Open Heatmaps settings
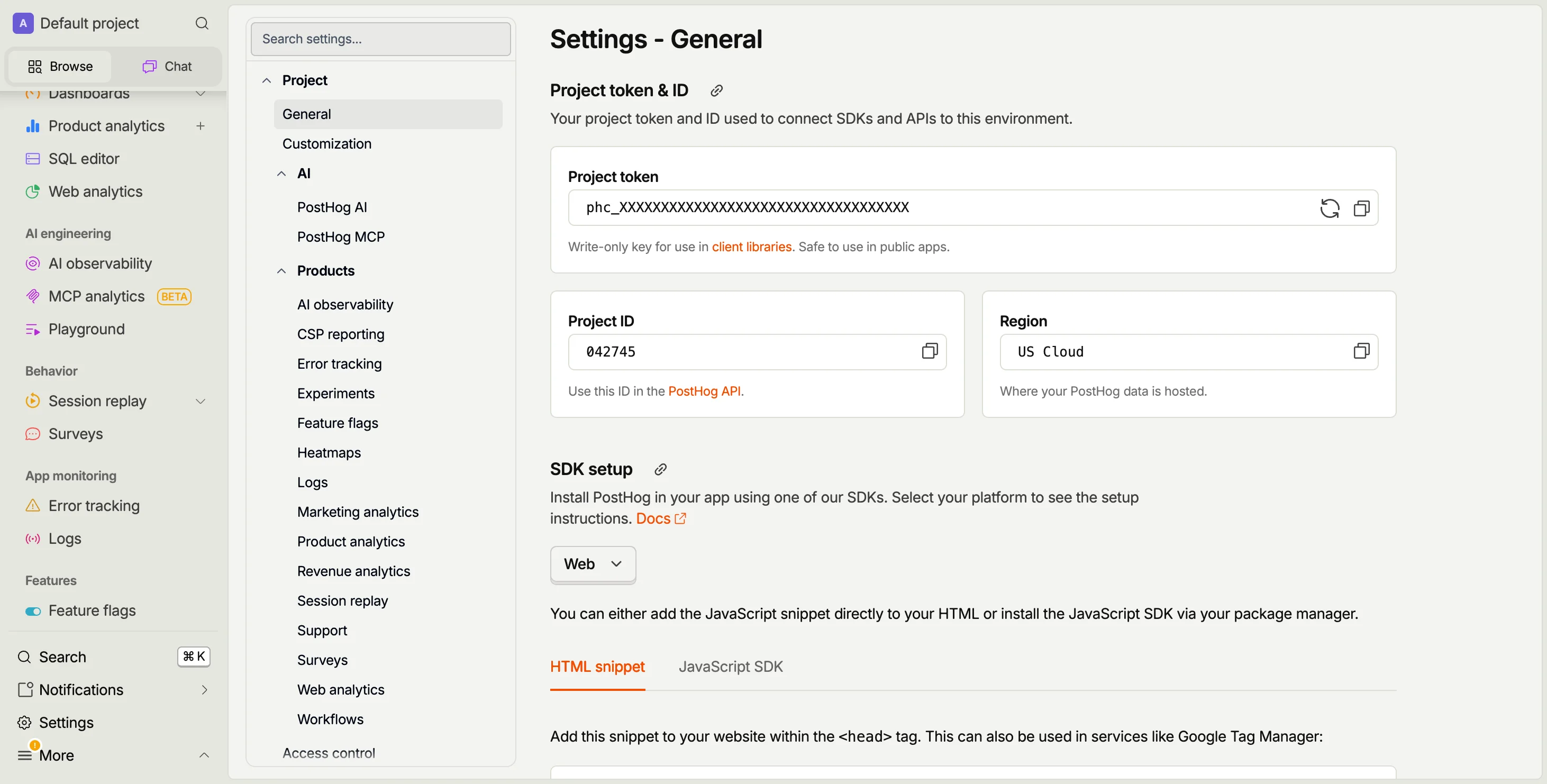 coord(329,453)
